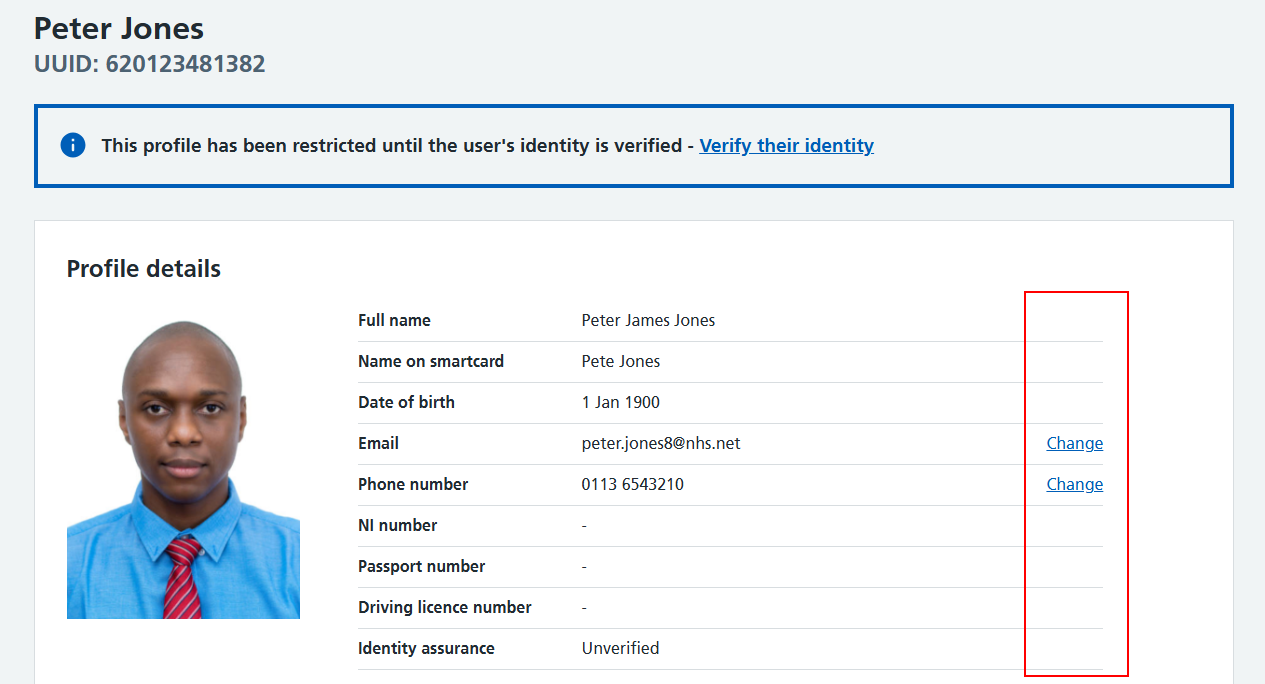Click the Driving licence number label

coord(445,607)
